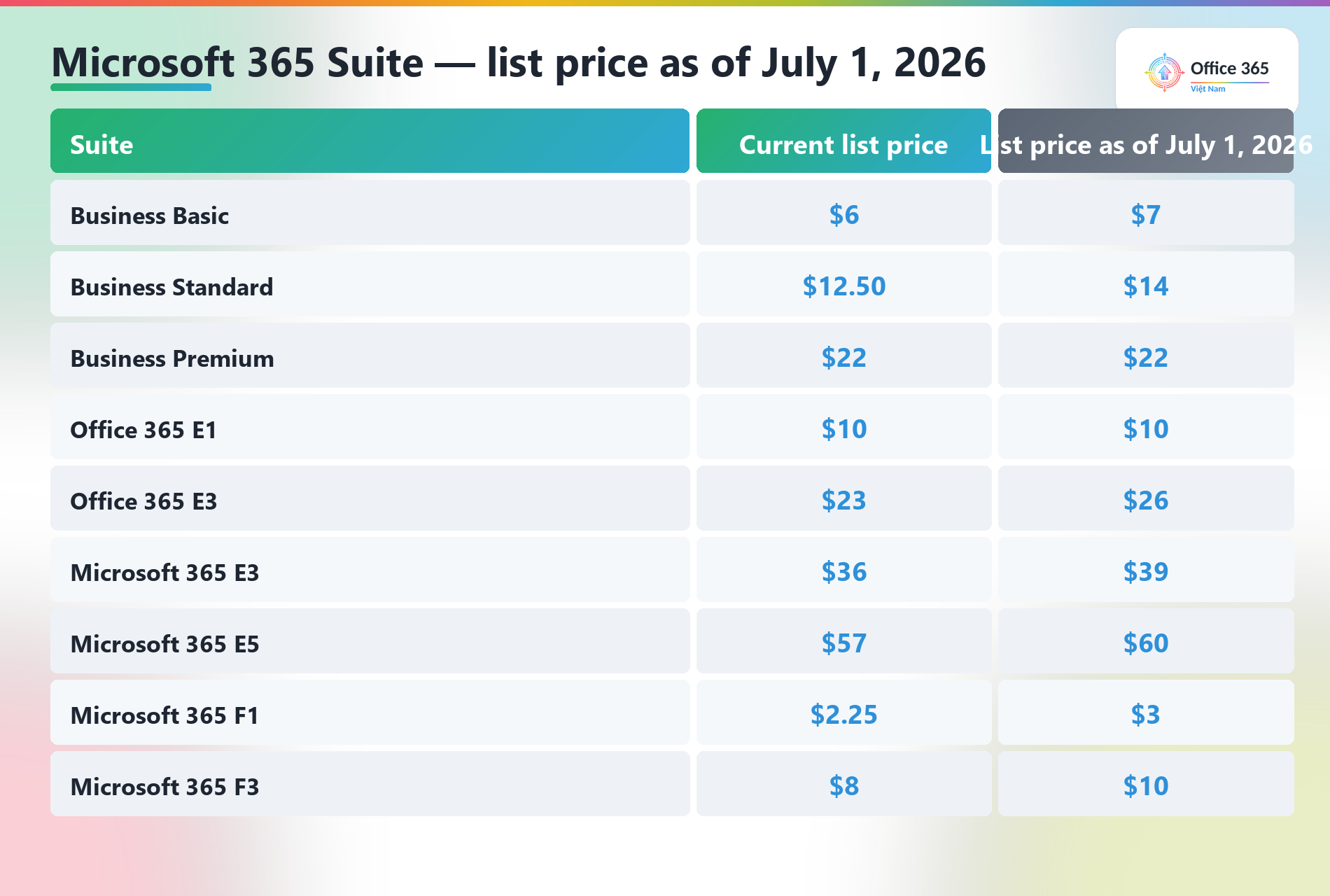The height and width of the screenshot is (896, 1330).
Task: Select the $57 current price cell
Action: tap(843, 641)
